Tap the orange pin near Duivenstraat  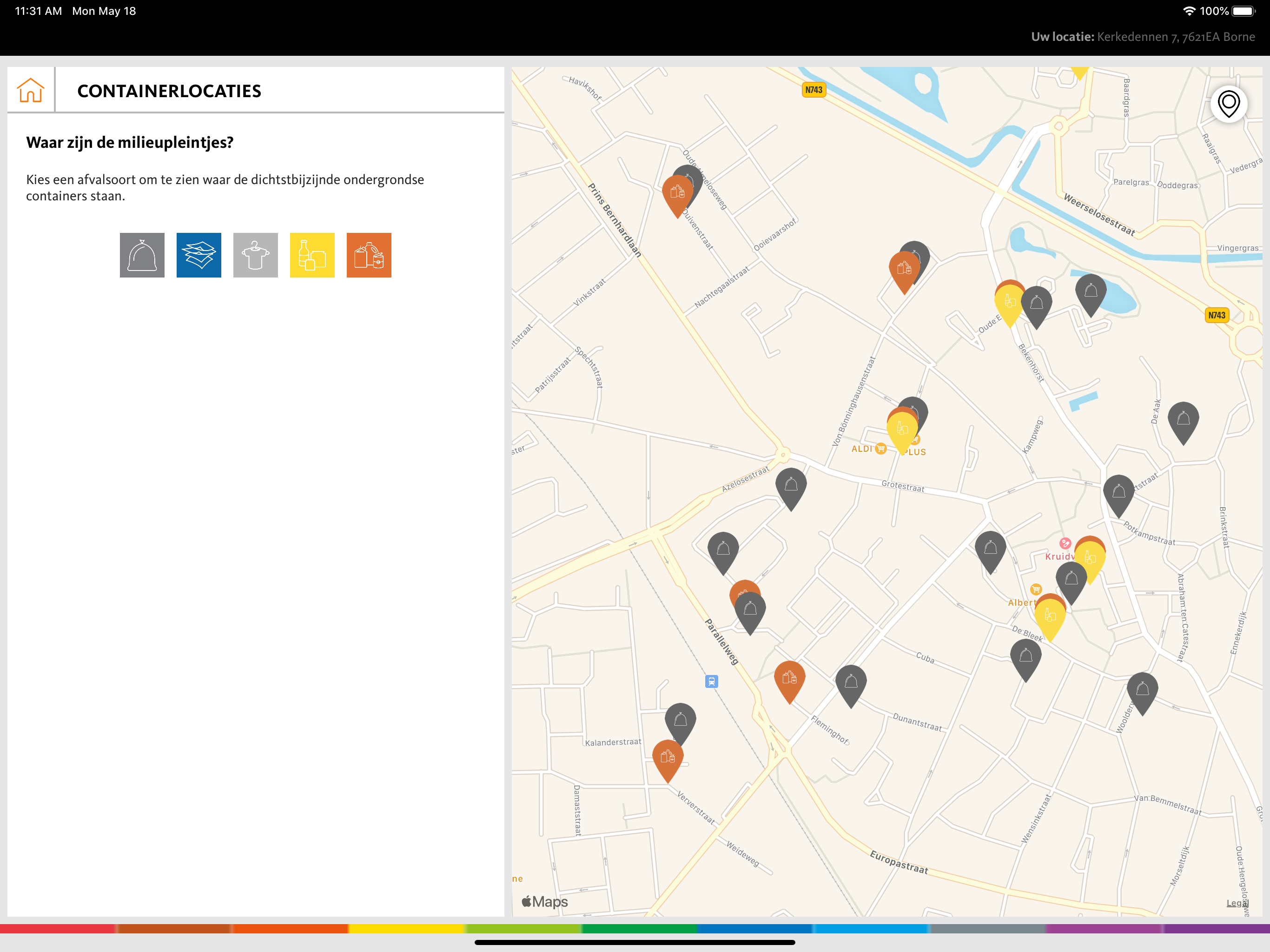tap(677, 196)
